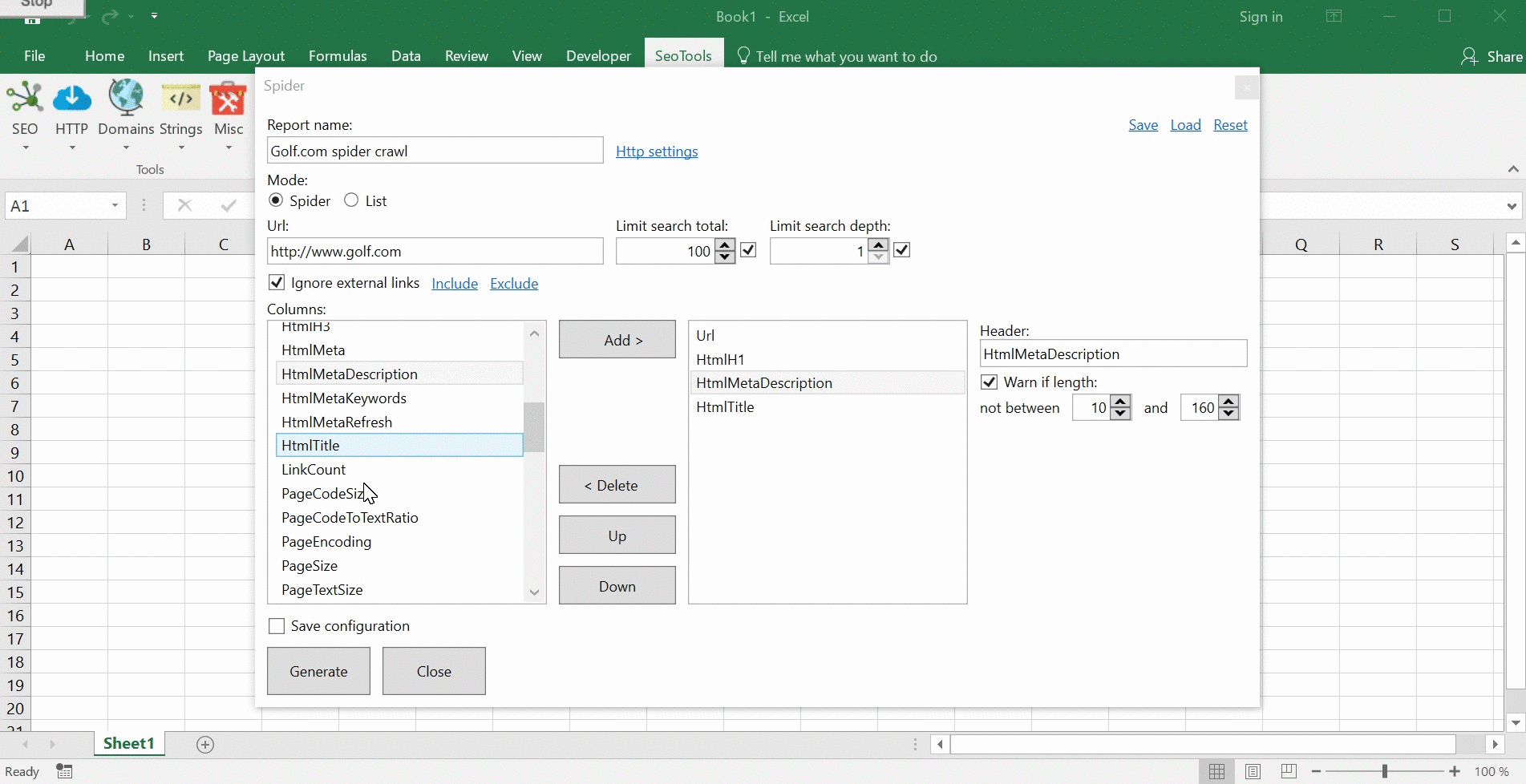Open the HTTP cloud icon
This screenshot has height=784, width=1526.
click(x=72, y=98)
